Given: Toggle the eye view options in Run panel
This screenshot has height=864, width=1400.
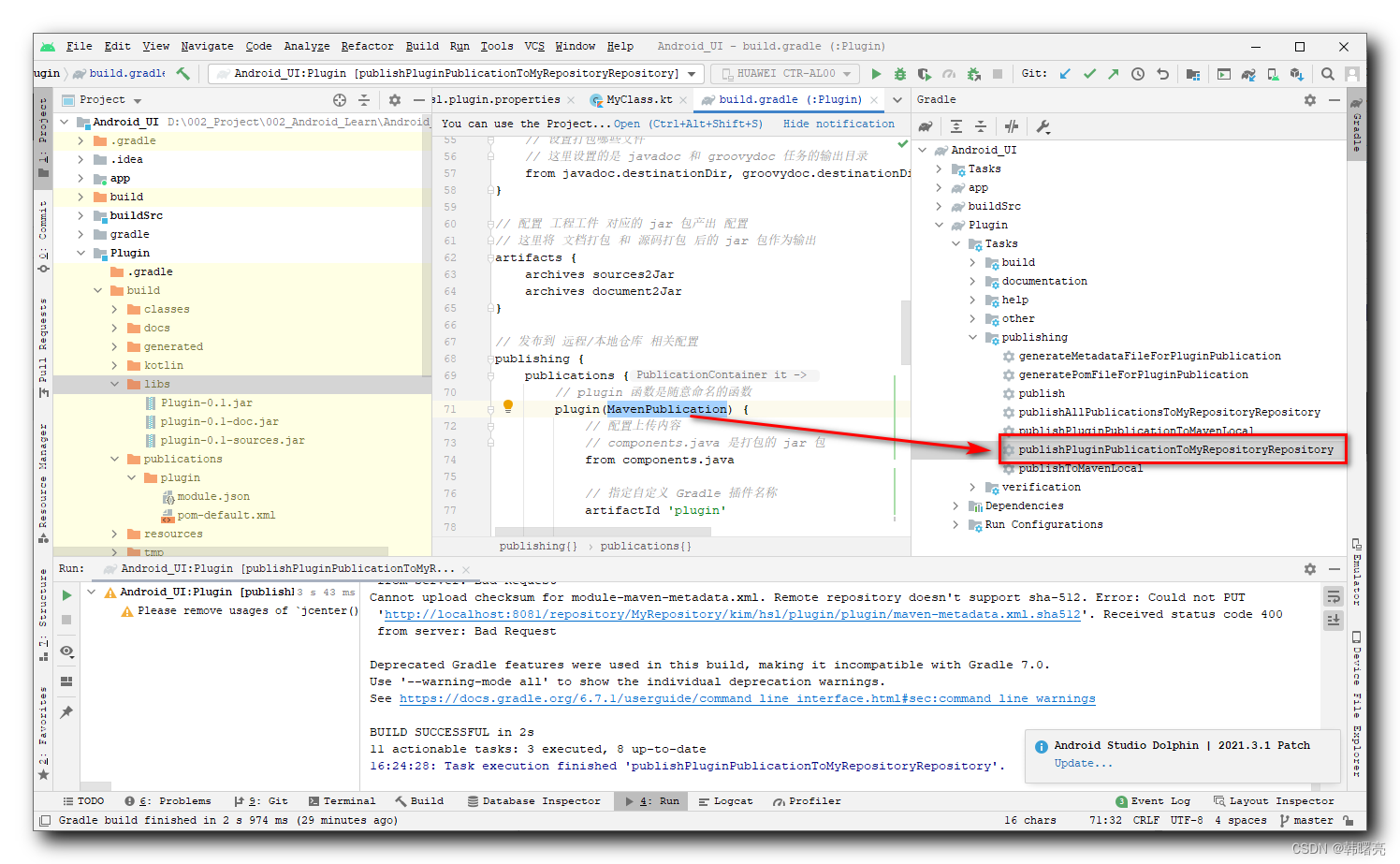Looking at the screenshot, I should 66,652.
